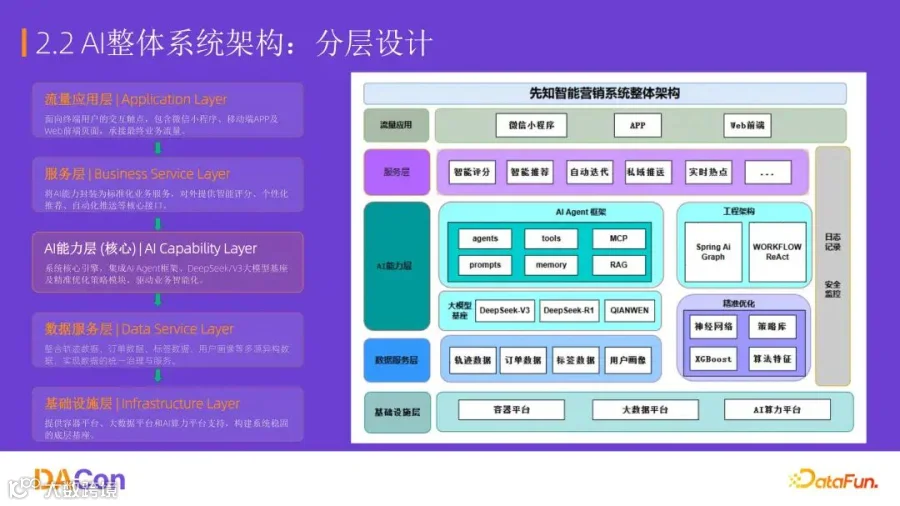Click the 工程架构 heading
900x506 pixels.
[x=739, y=211]
